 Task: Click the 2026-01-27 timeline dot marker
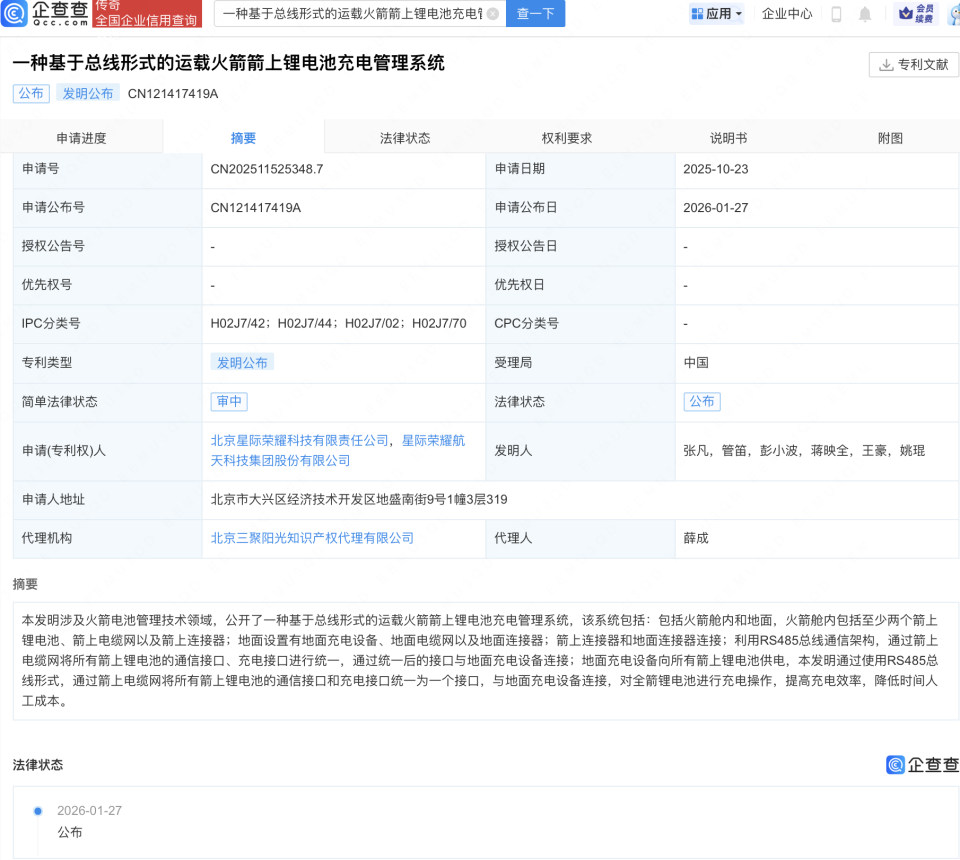[x=37, y=811]
